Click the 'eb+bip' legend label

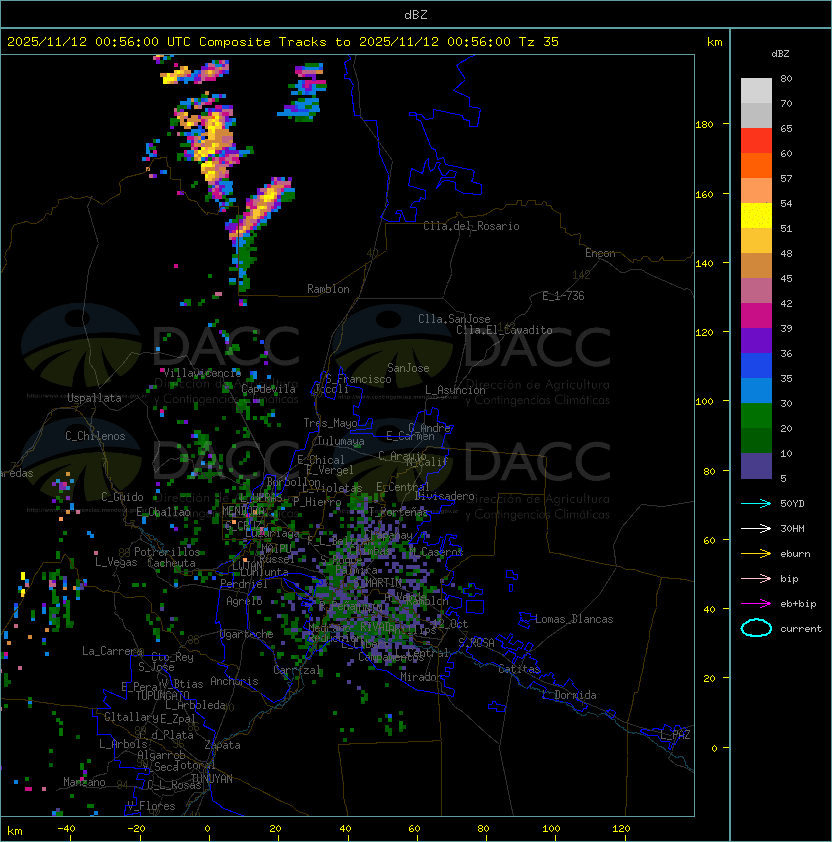798,604
